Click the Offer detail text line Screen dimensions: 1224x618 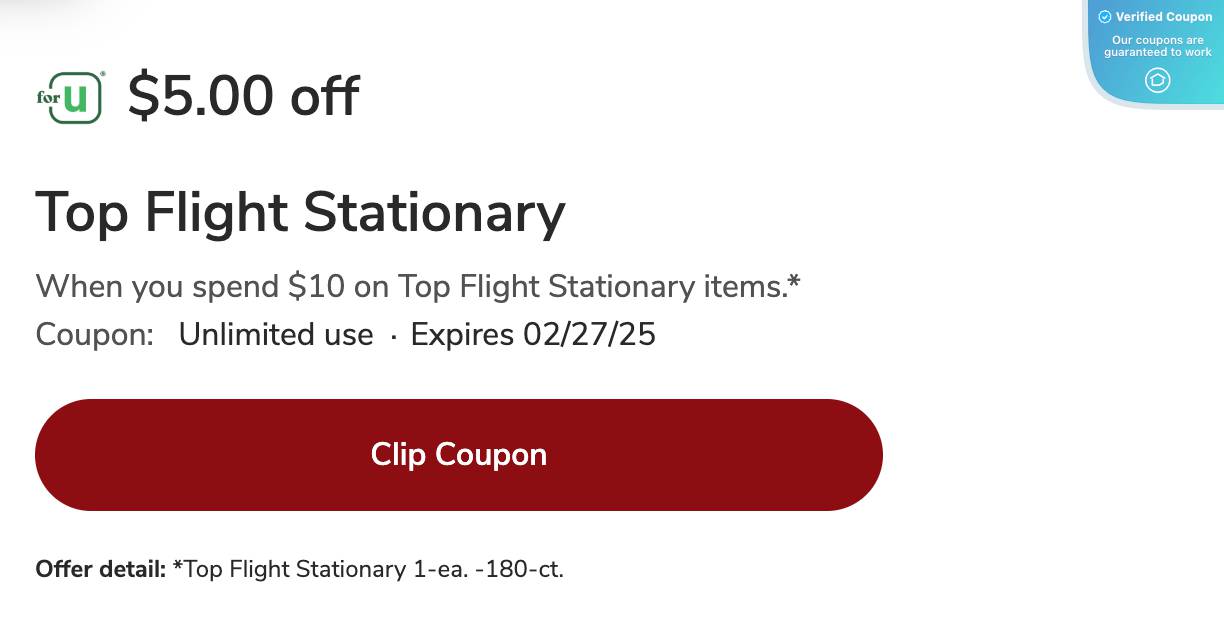(299, 569)
